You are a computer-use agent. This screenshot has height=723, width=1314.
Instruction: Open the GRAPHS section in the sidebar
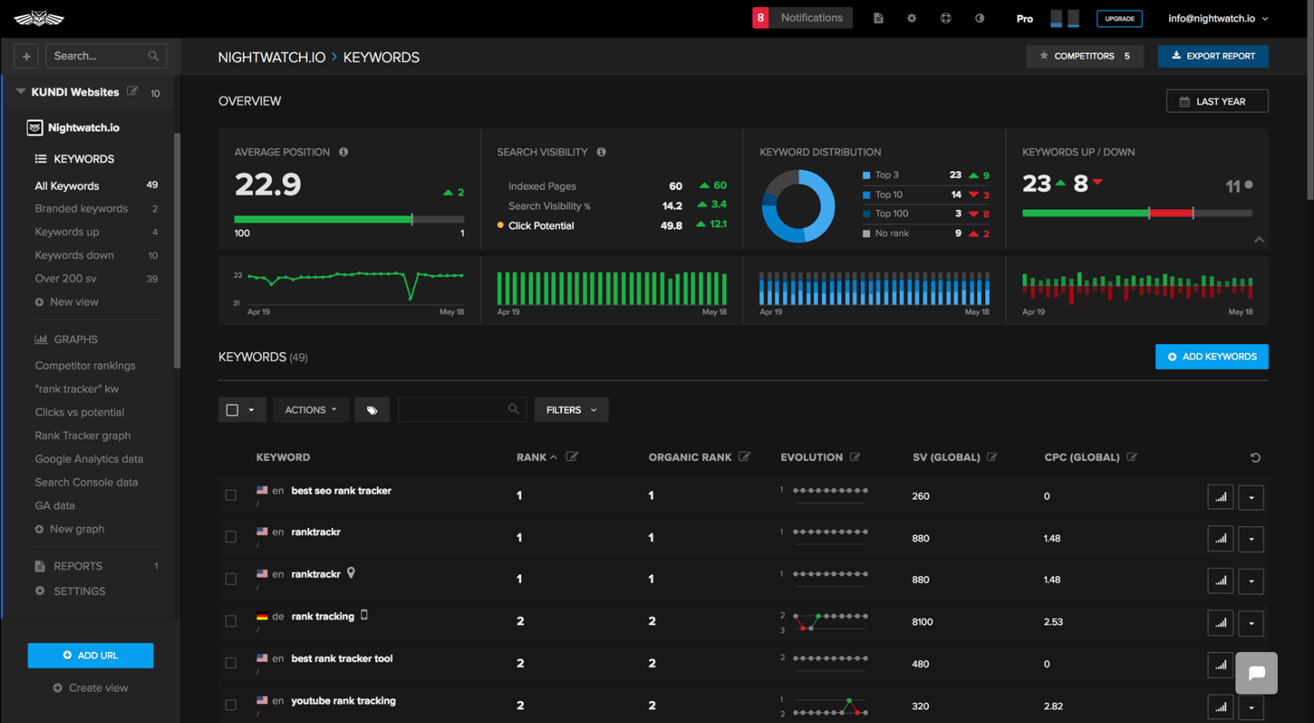pos(76,338)
